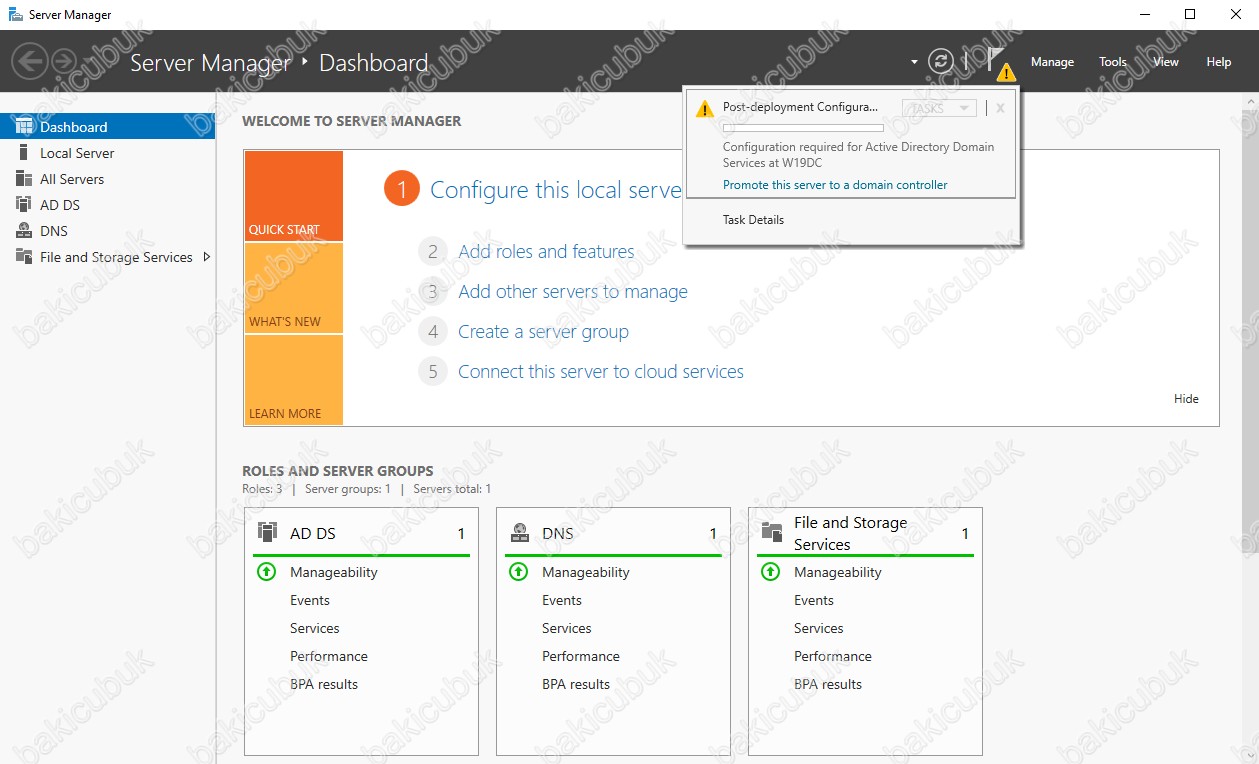The height and width of the screenshot is (764, 1259).
Task: Click File and Storage Services tile icon
Action: point(771,532)
